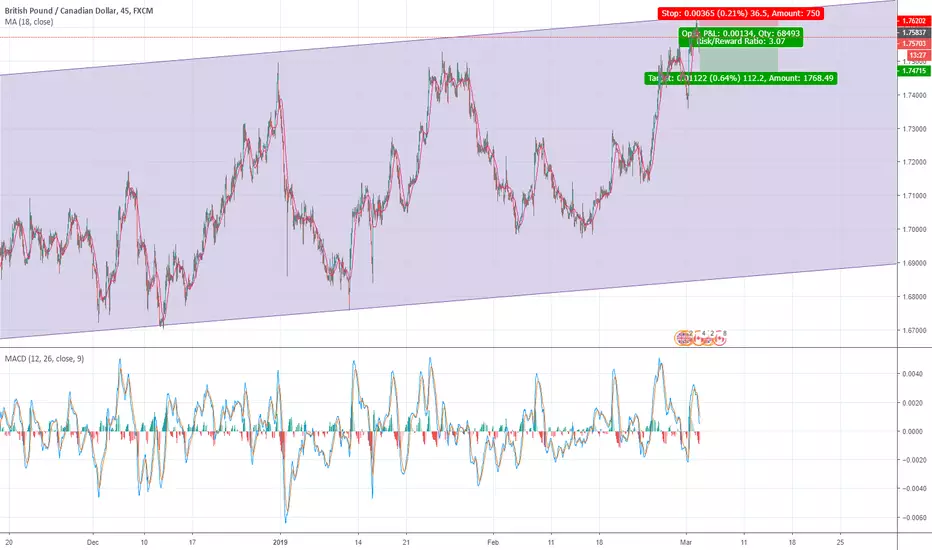This screenshot has width=932, height=550.
Task: Click the red Stop 0.00365 position label
Action: [741, 13]
